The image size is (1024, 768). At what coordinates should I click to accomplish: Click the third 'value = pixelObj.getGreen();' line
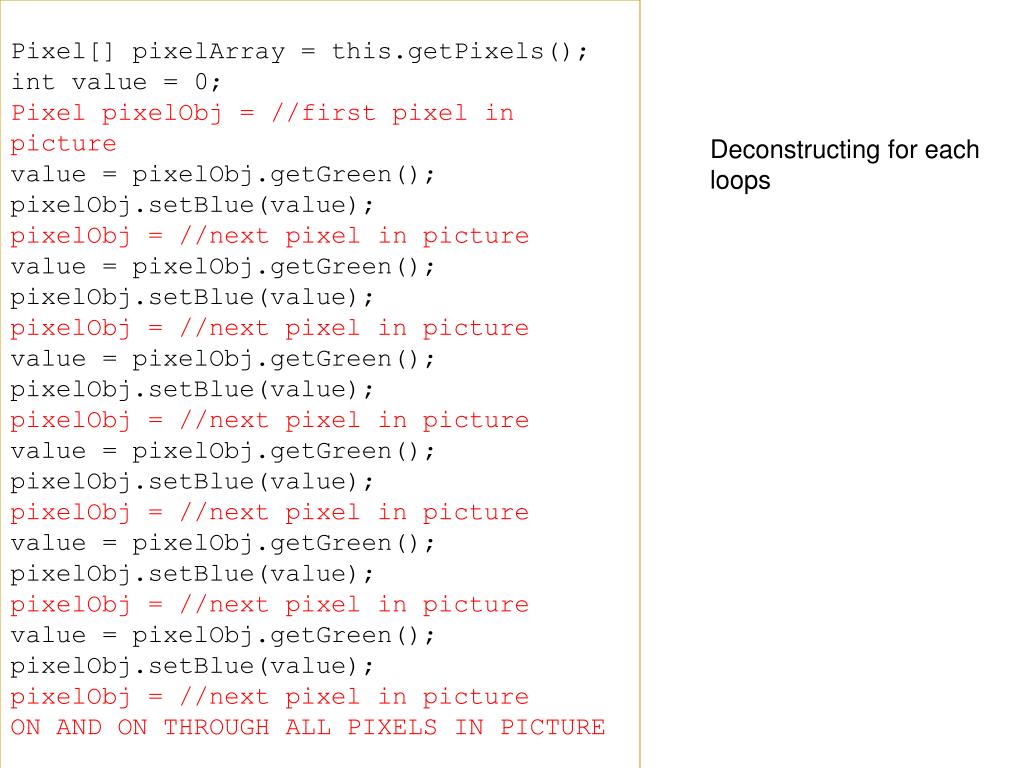point(222,359)
